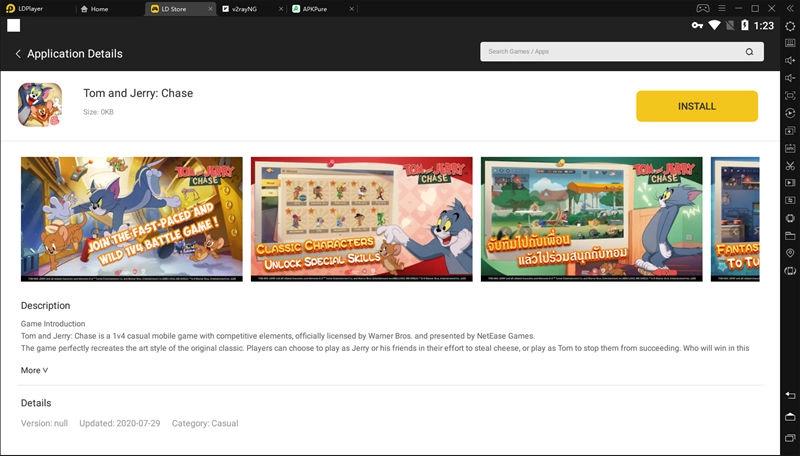Close the LD Store tab
Image resolution: width=800 pixels, height=456 pixels.
(x=209, y=9)
